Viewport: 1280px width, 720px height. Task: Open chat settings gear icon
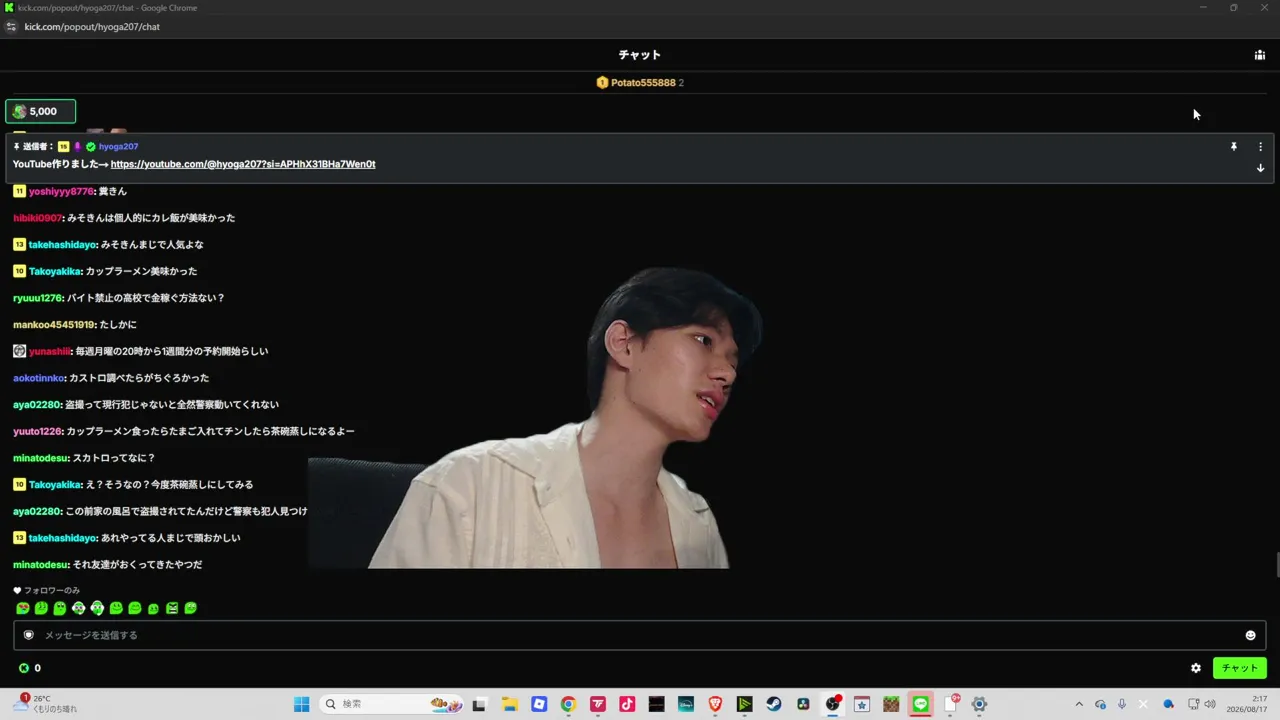coord(1196,668)
